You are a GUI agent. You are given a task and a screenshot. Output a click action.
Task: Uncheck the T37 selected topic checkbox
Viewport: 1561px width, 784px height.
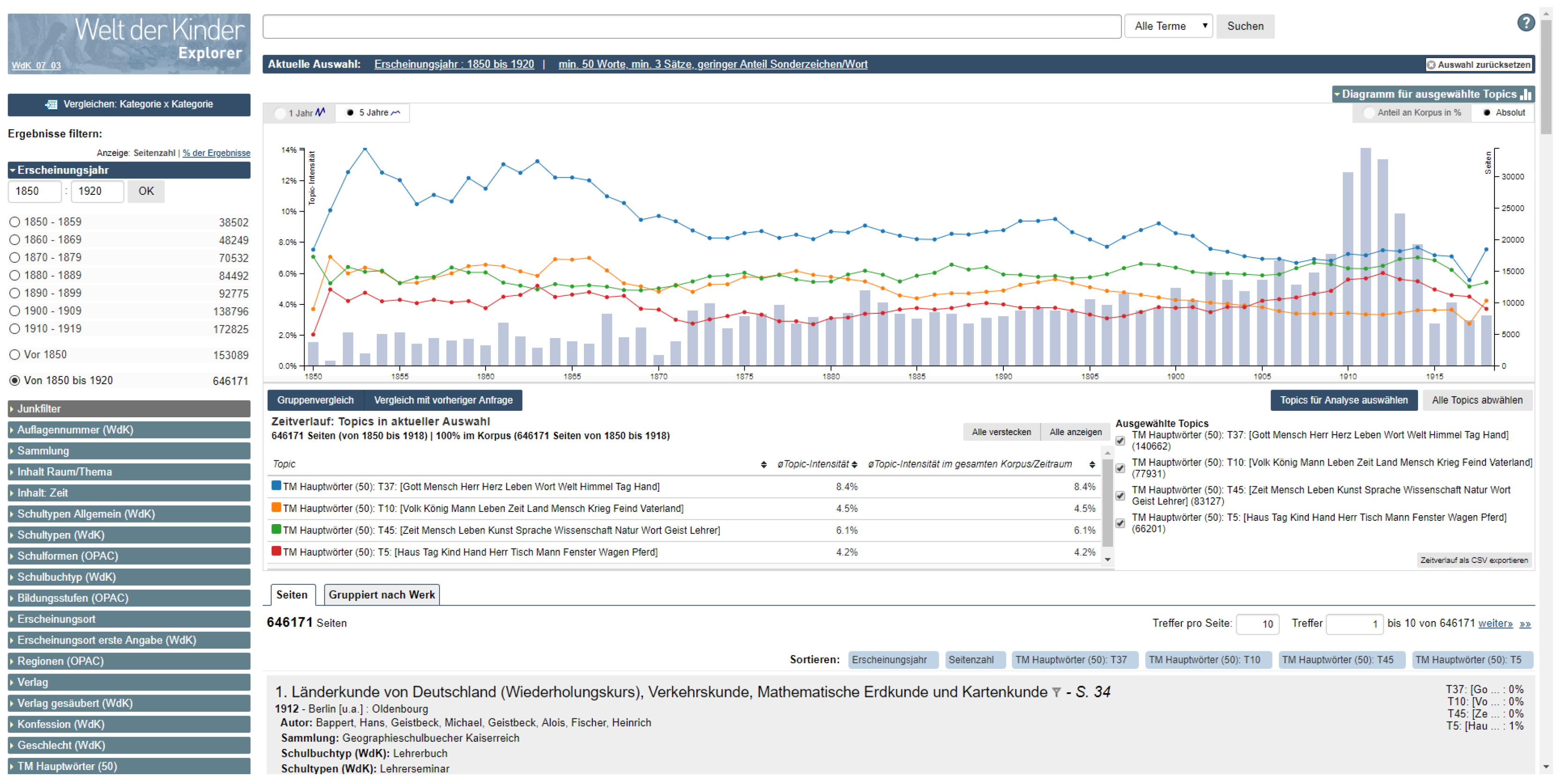(1120, 441)
